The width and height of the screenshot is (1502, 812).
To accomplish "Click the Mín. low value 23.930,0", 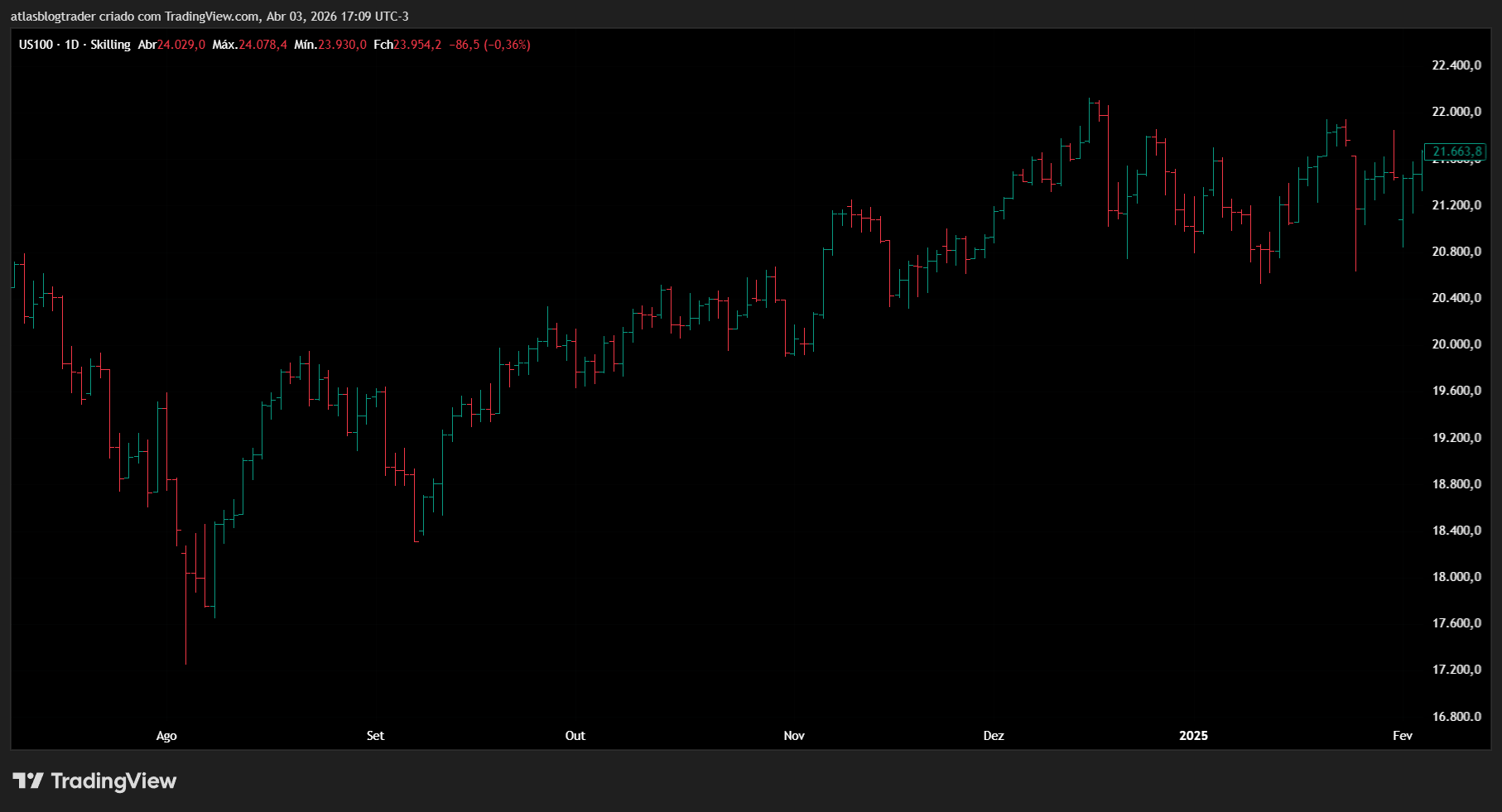I will [342, 45].
